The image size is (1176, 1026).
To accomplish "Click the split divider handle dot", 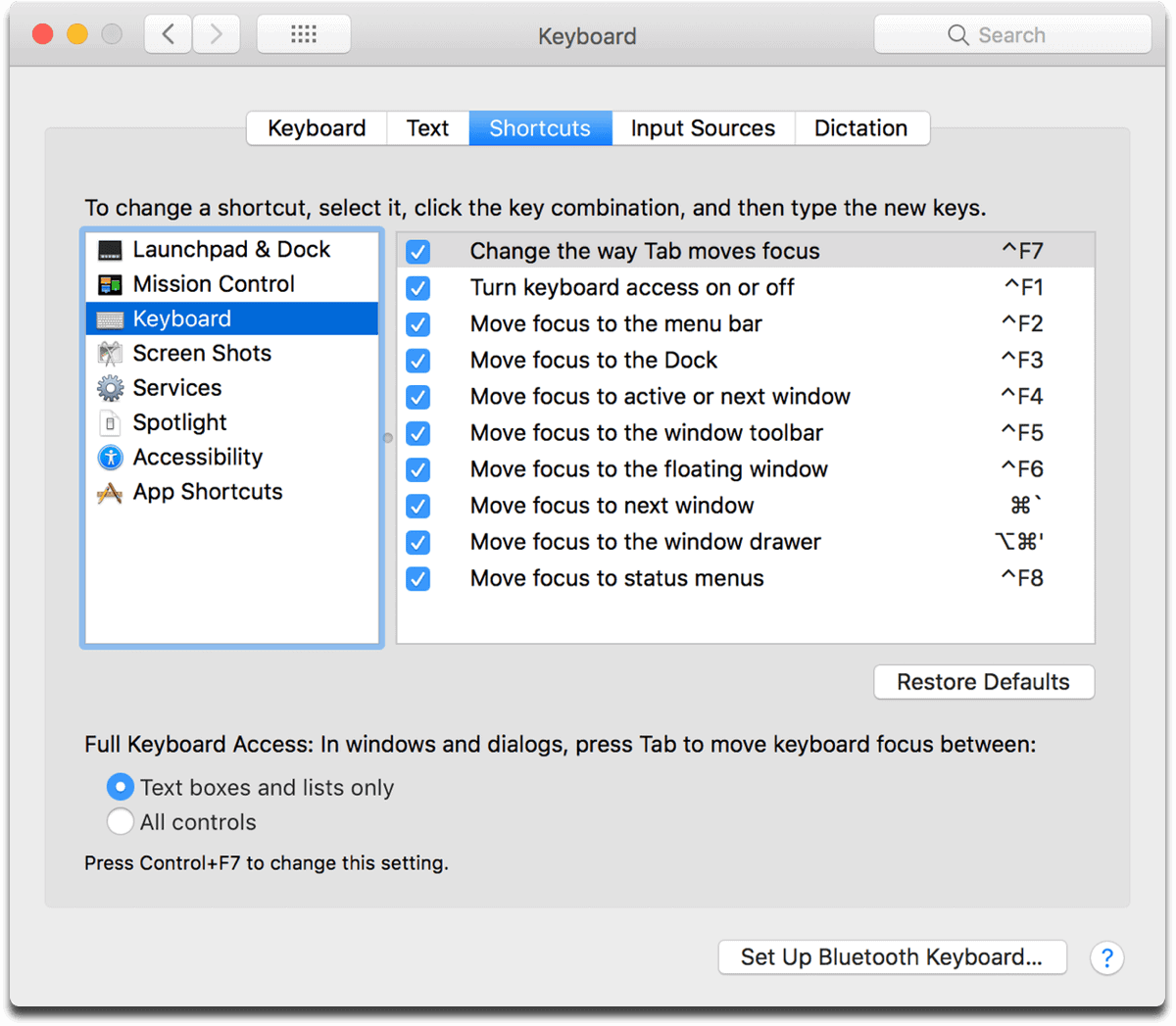I will [388, 438].
